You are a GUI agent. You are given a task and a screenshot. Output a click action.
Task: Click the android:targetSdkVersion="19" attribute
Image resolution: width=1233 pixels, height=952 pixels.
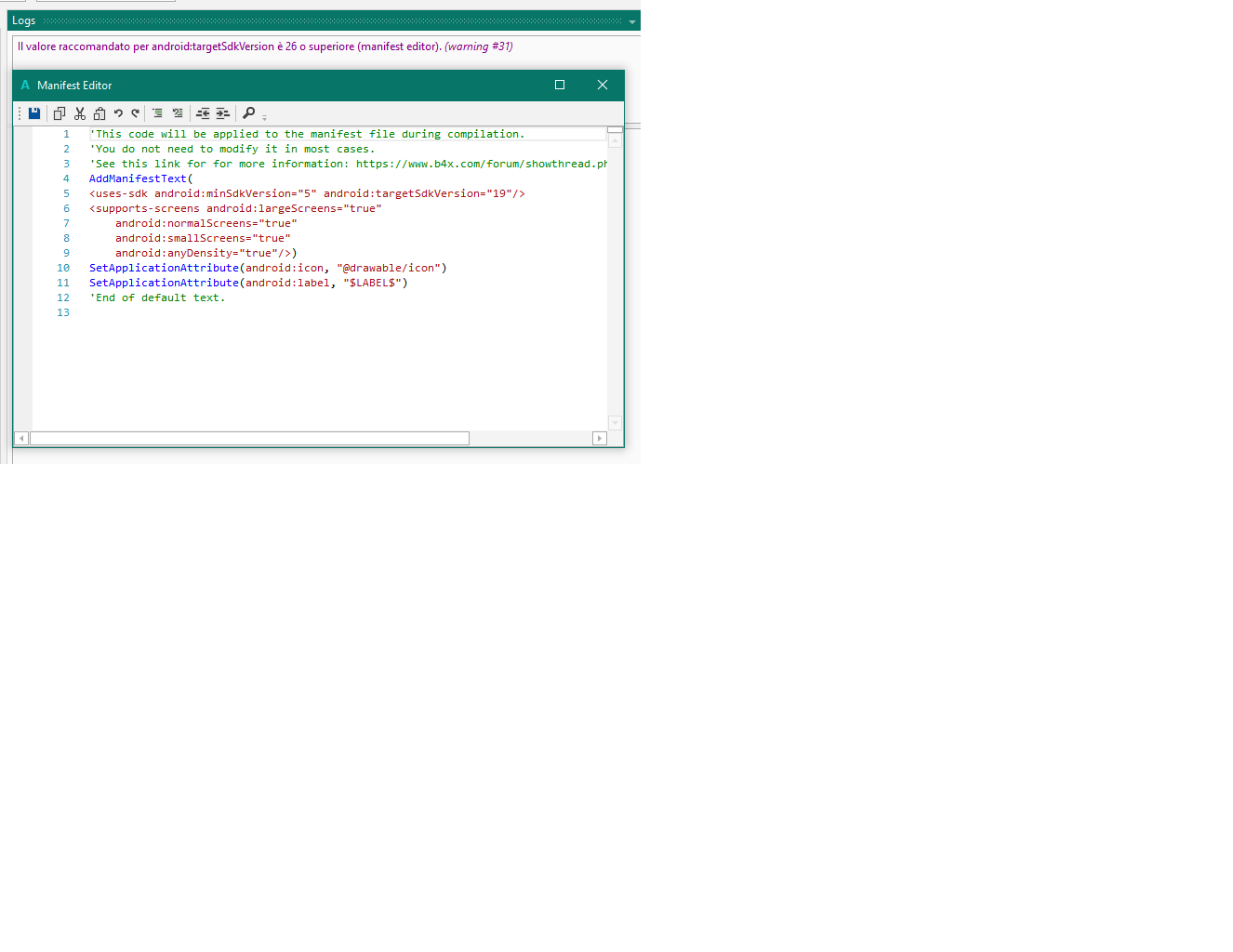click(x=418, y=193)
